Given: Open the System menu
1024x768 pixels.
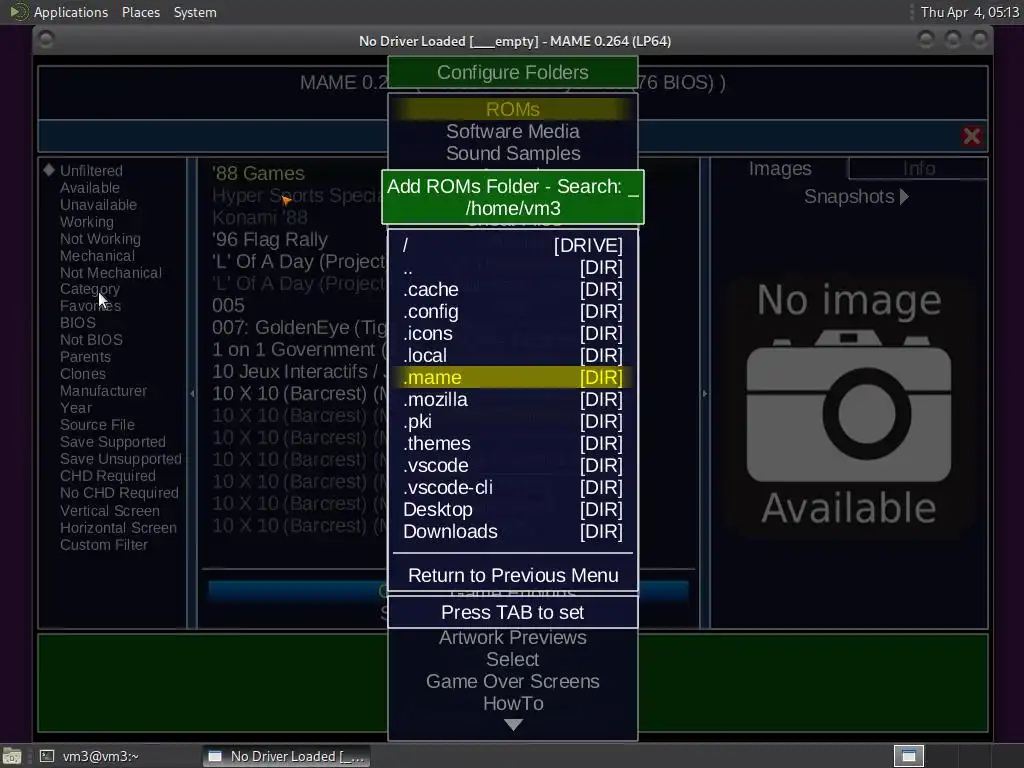Looking at the screenshot, I should click(195, 12).
